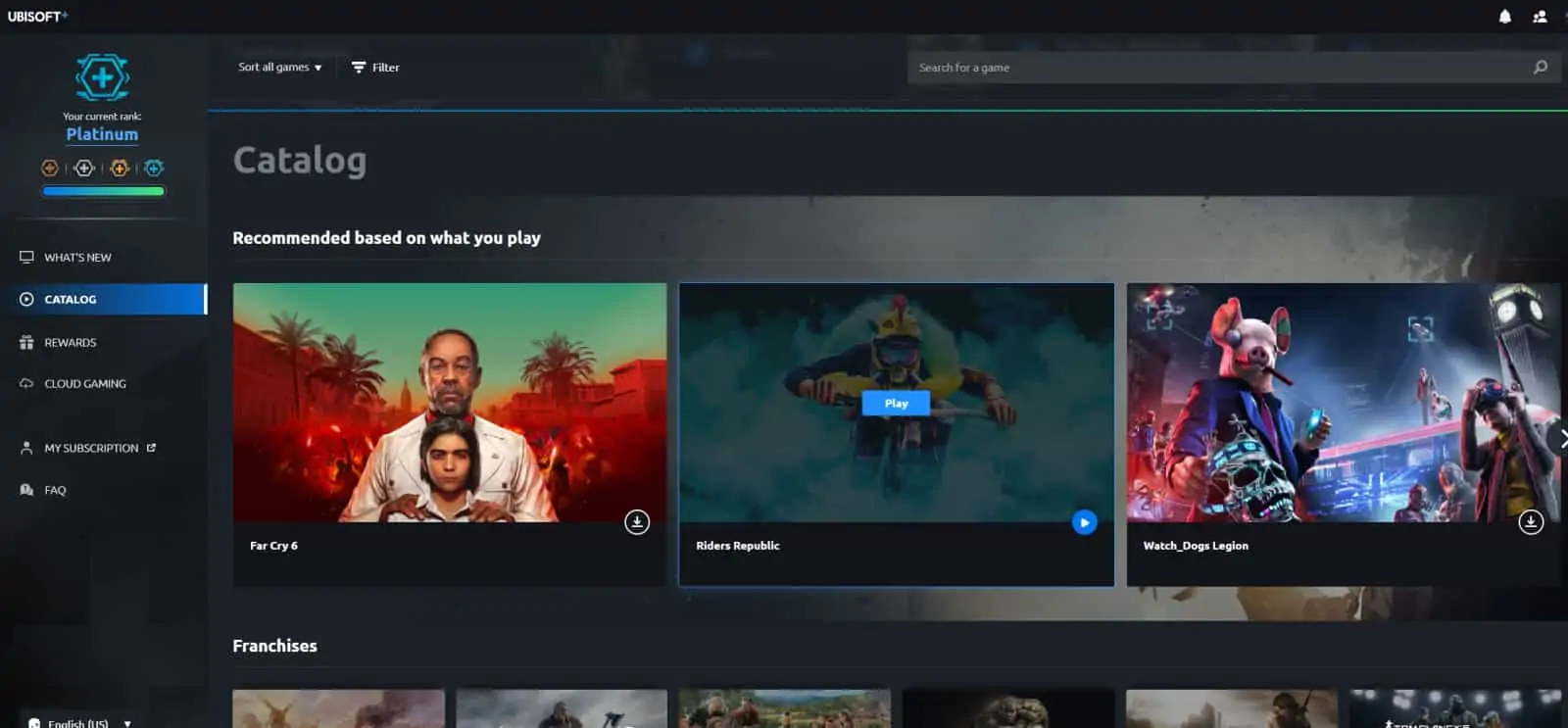Click the second silver rank badge

tap(84, 168)
